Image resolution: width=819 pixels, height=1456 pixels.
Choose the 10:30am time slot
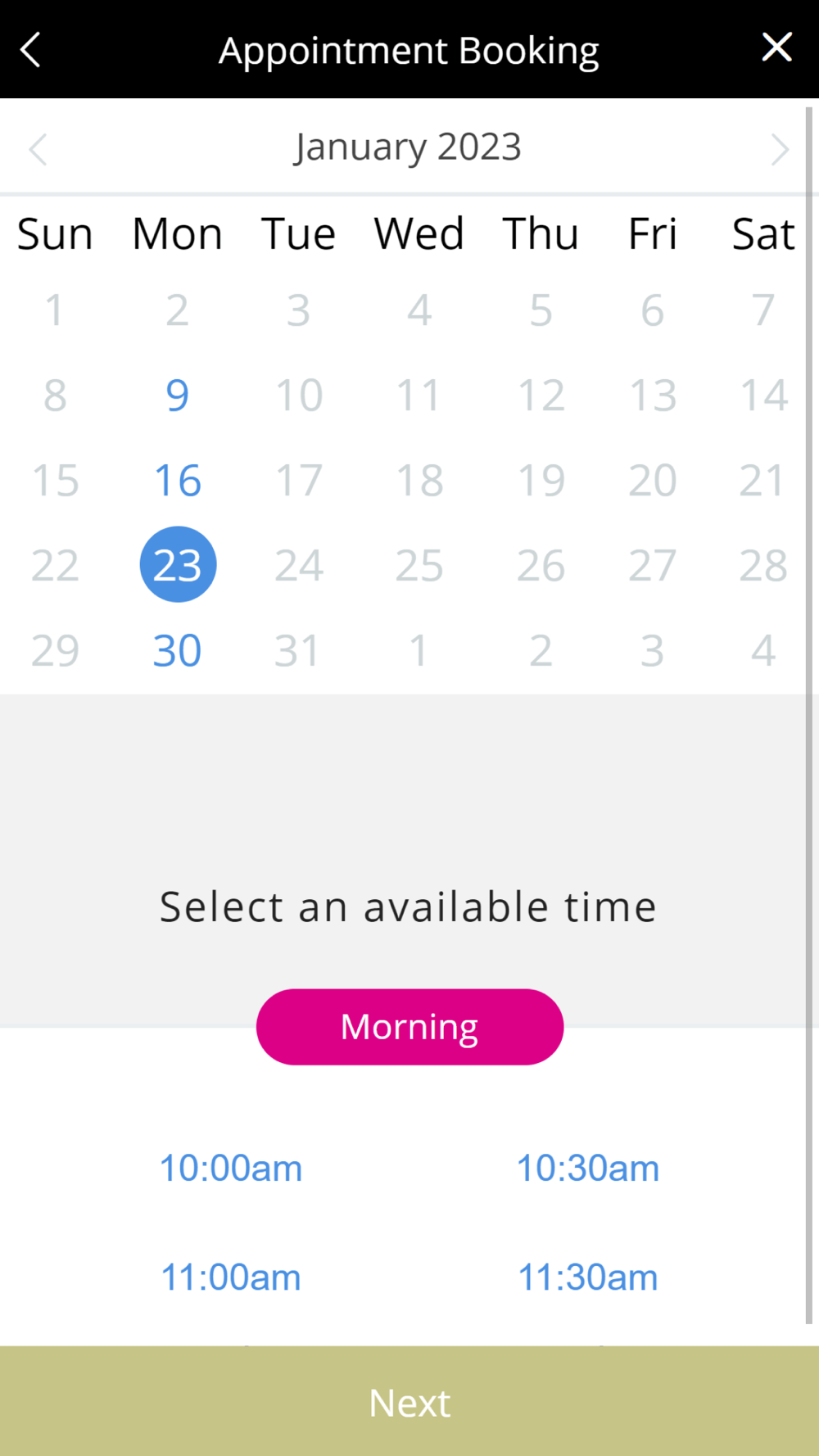(x=588, y=1169)
